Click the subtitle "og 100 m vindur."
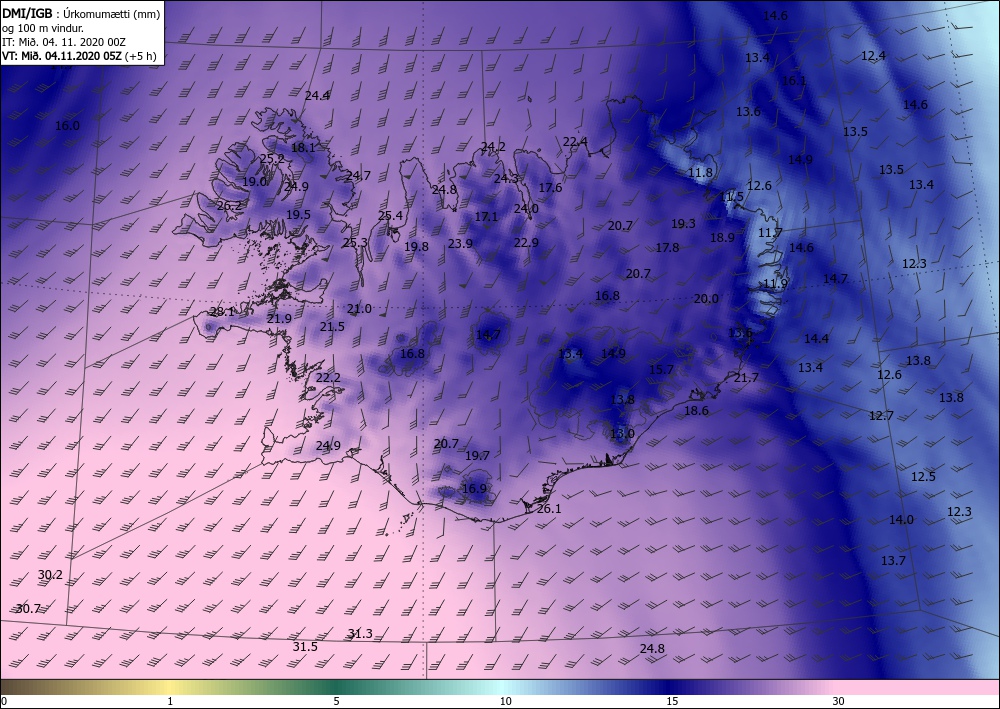The image size is (1000, 709). [x=43, y=28]
